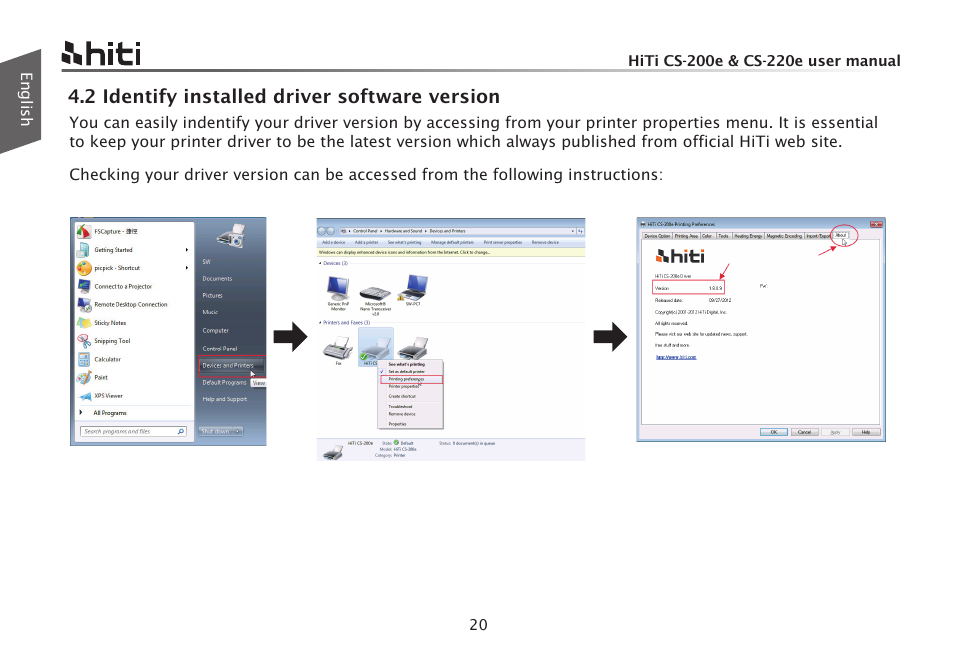Switch to Device Option tab

click(657, 236)
